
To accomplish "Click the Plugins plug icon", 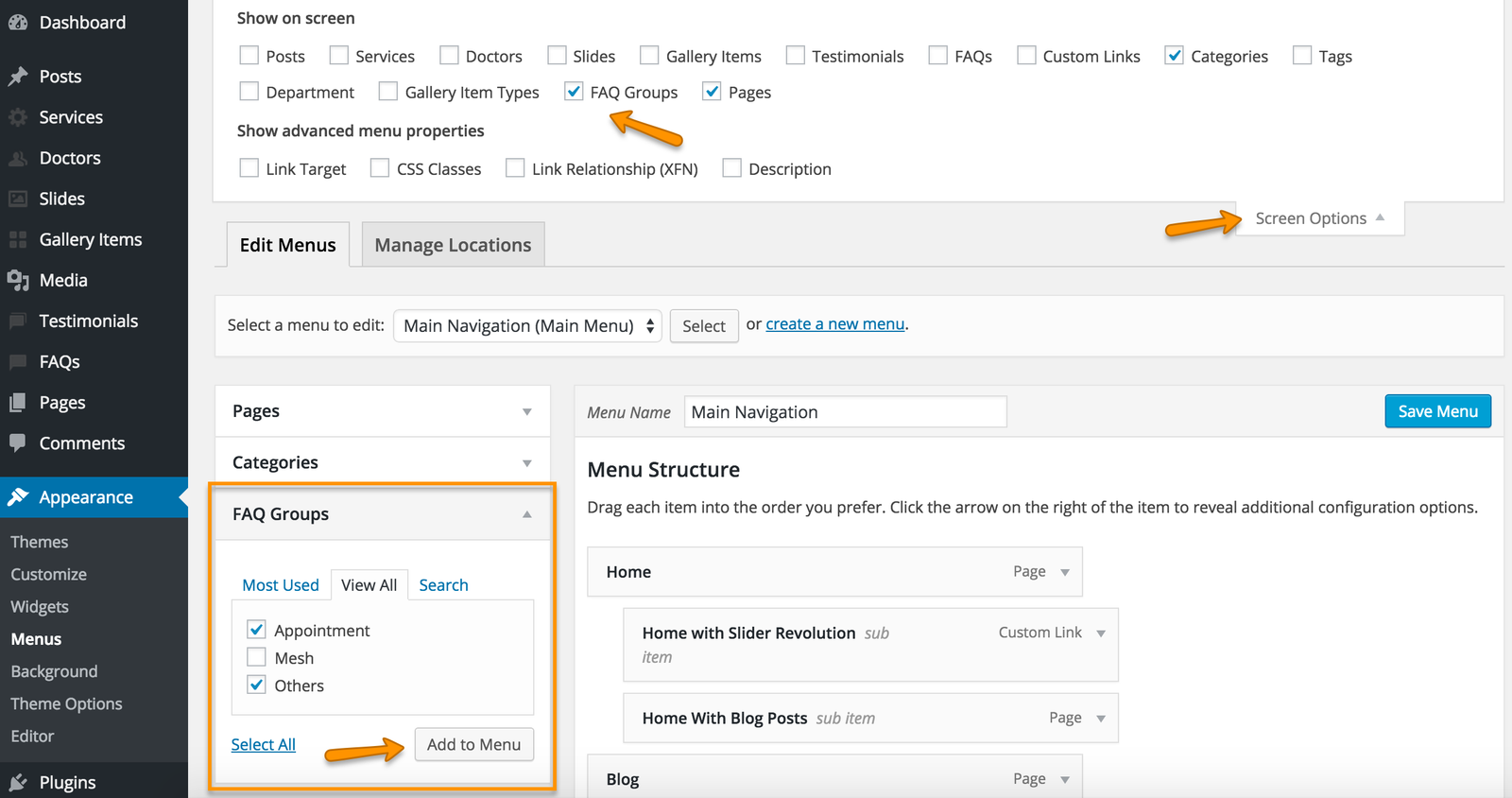I will [17, 783].
